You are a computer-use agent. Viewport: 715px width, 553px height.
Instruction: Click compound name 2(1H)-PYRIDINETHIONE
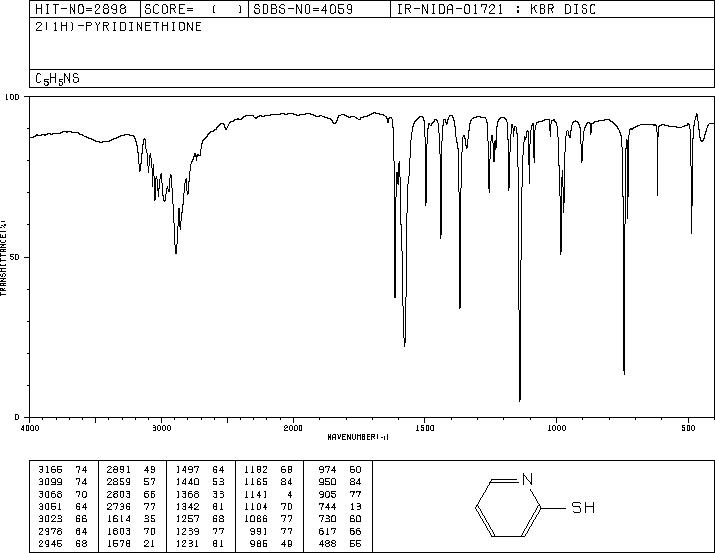119,27
